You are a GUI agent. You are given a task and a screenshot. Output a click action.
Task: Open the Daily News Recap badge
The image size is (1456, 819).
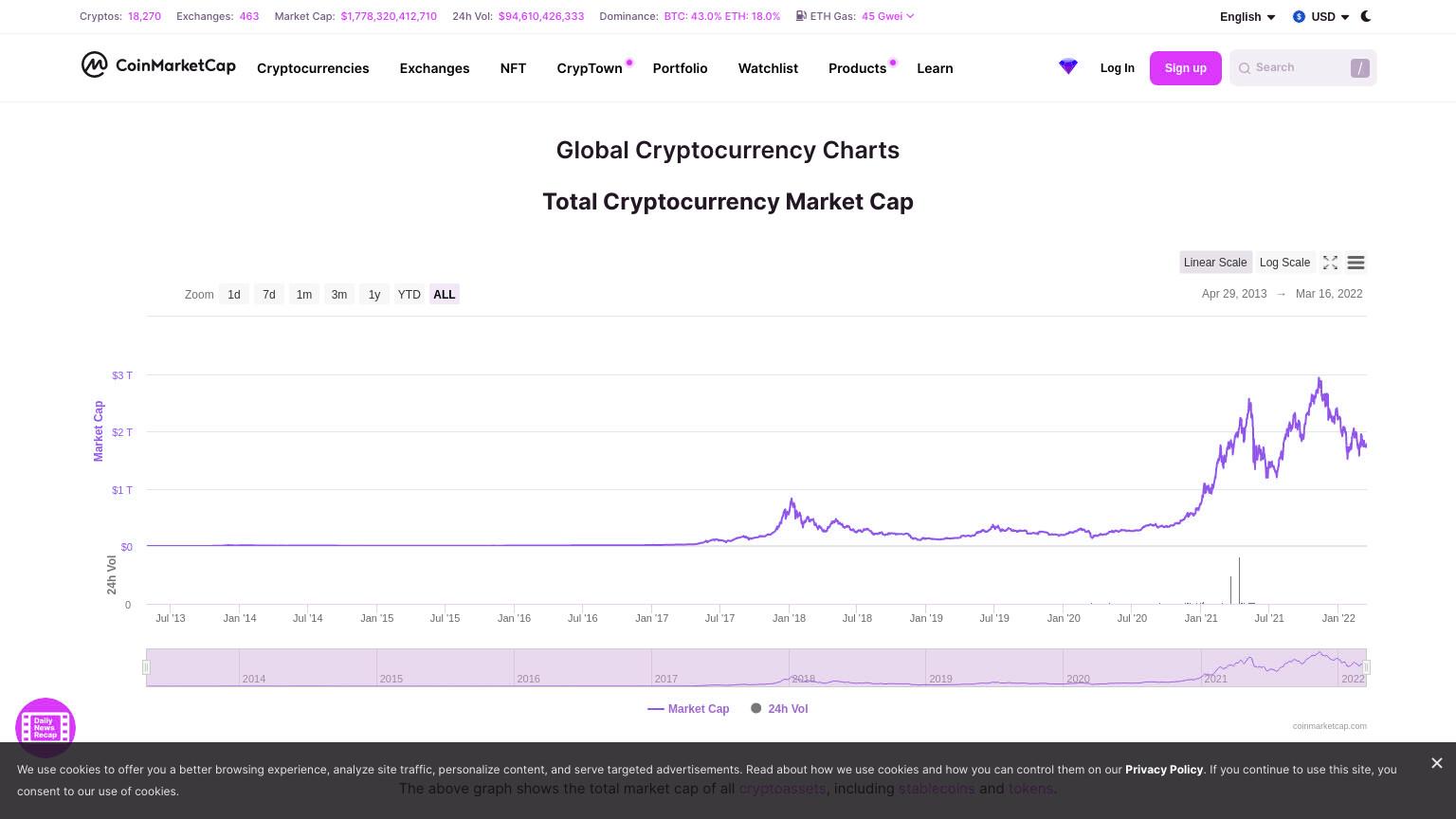[x=45, y=728]
